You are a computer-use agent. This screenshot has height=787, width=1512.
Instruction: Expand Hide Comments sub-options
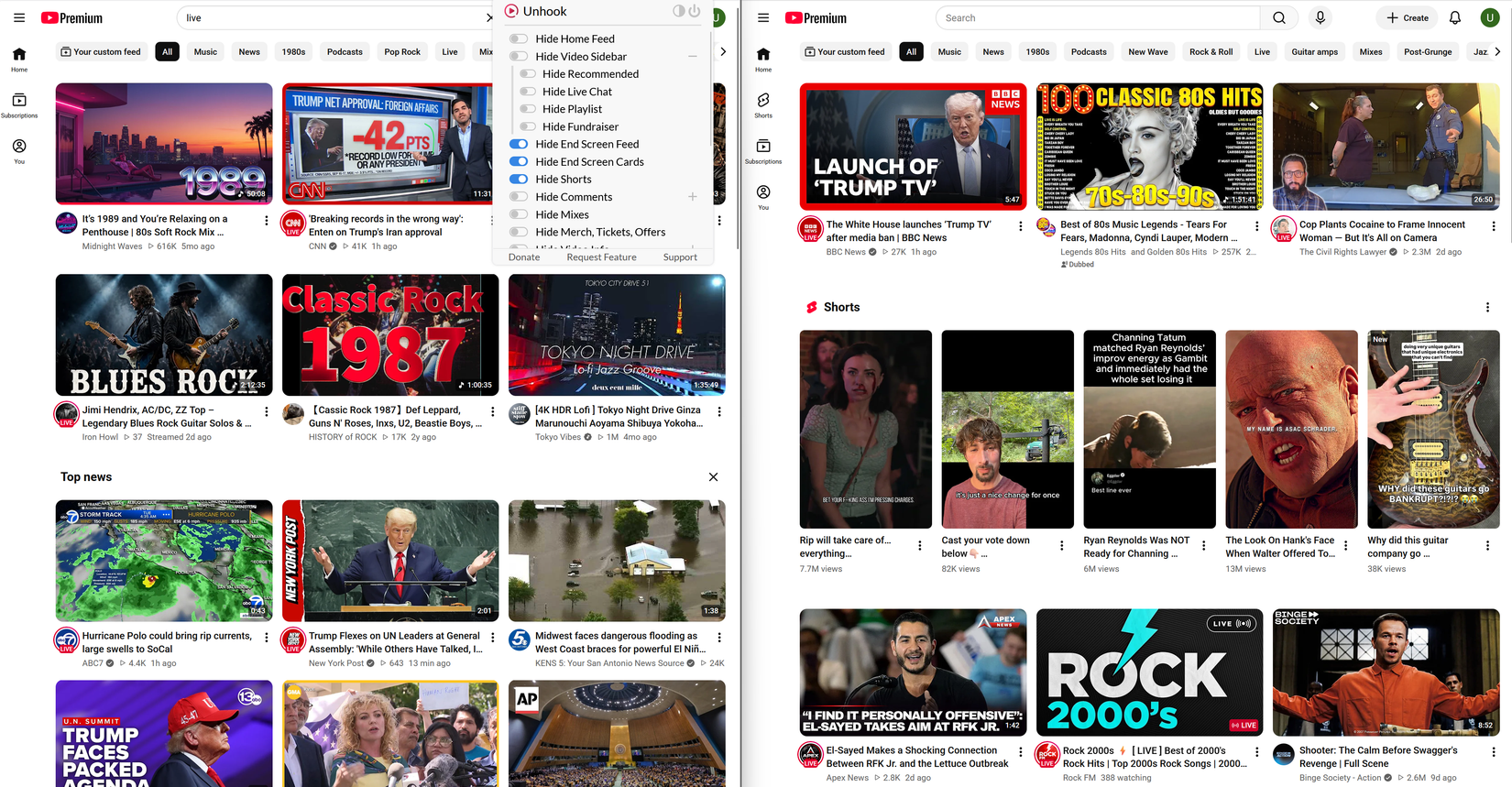click(692, 196)
